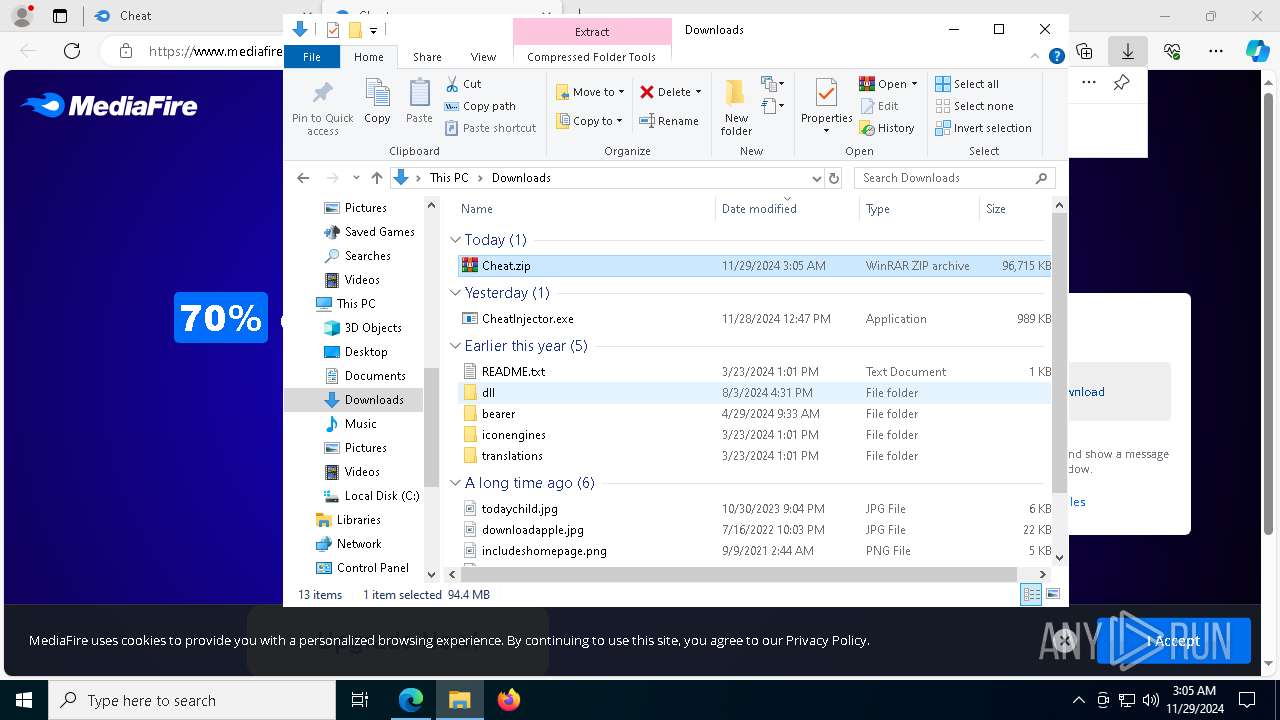Open Firefox from taskbar
The height and width of the screenshot is (720, 1280).
tap(509, 700)
